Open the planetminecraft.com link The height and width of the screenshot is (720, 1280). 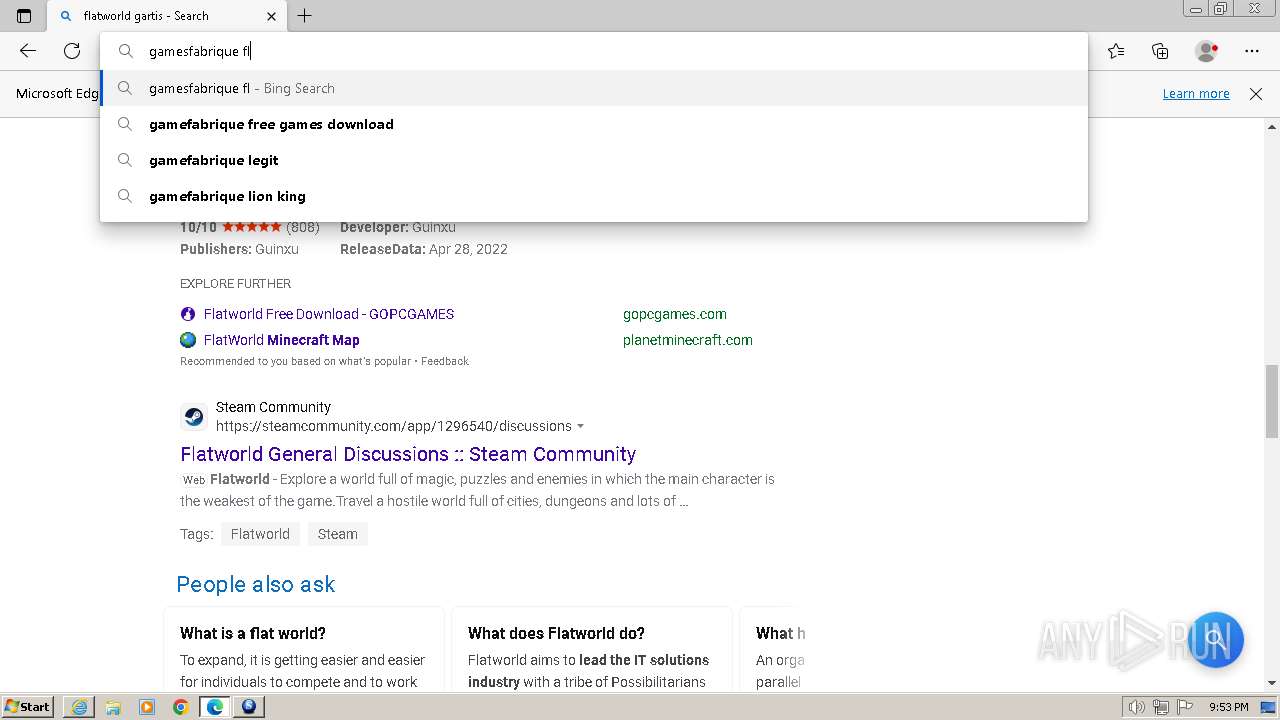click(x=688, y=340)
